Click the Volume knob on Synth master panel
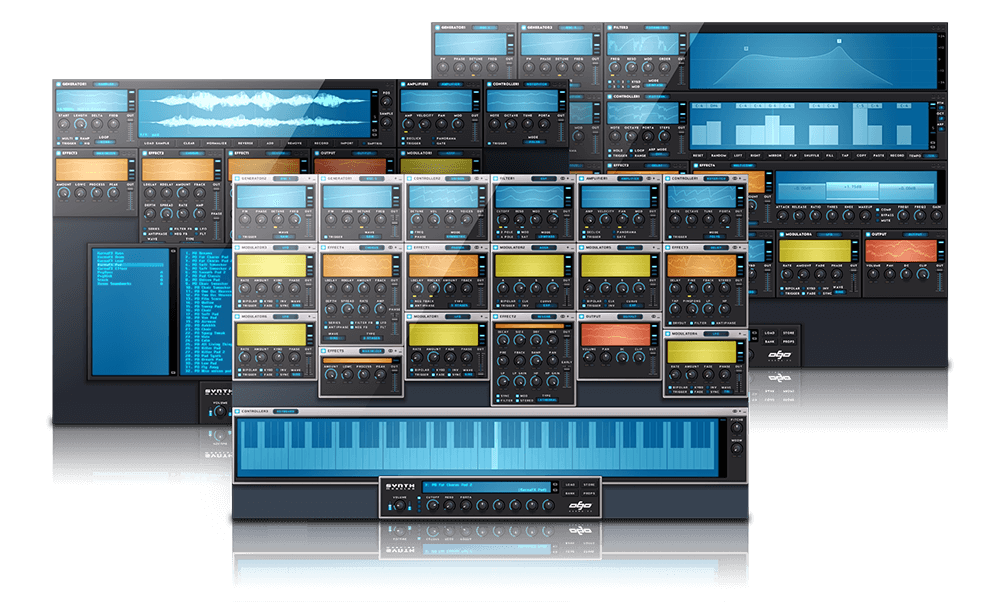The image size is (1000, 602). [x=399, y=507]
